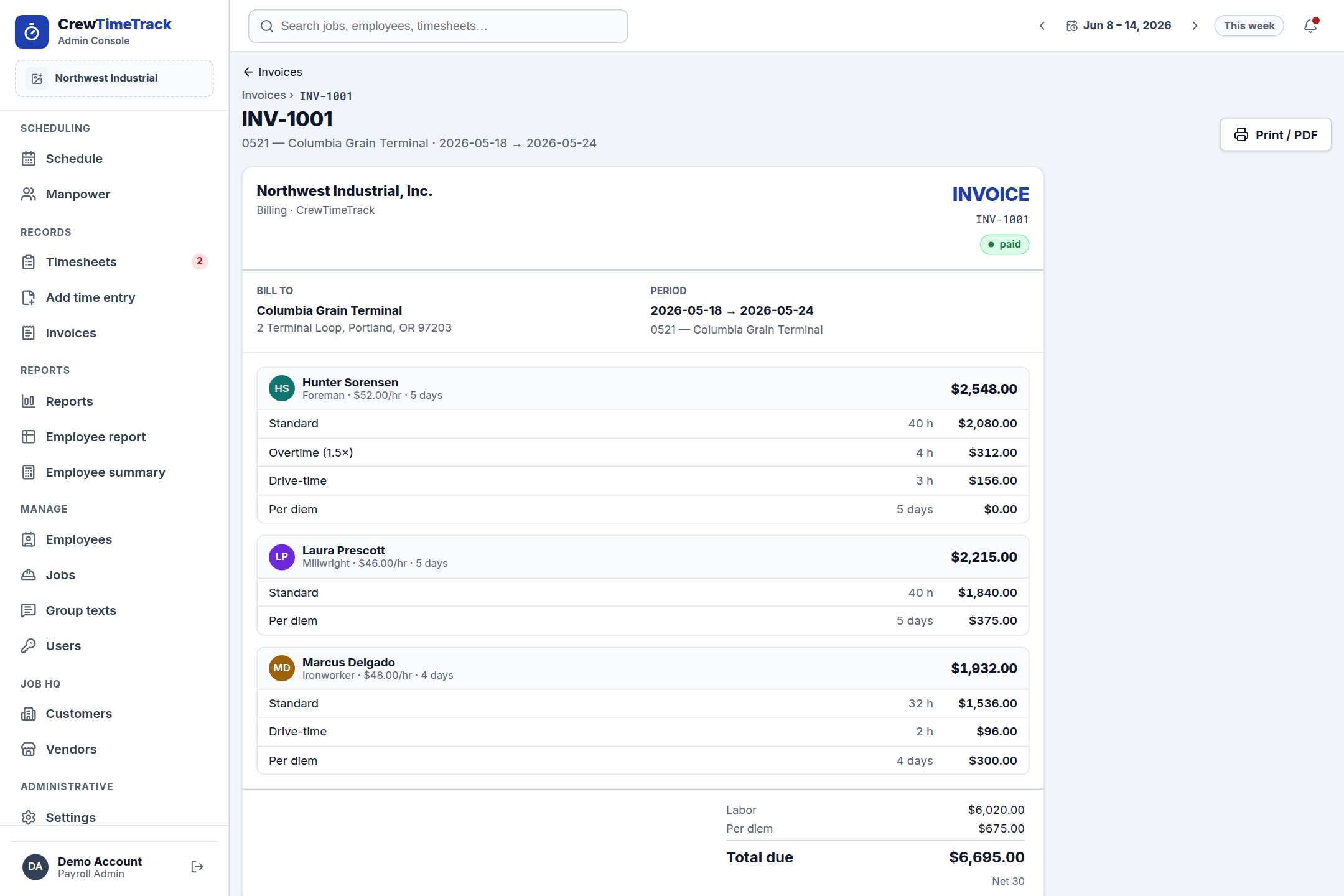Click the Settings gear icon

point(29,818)
